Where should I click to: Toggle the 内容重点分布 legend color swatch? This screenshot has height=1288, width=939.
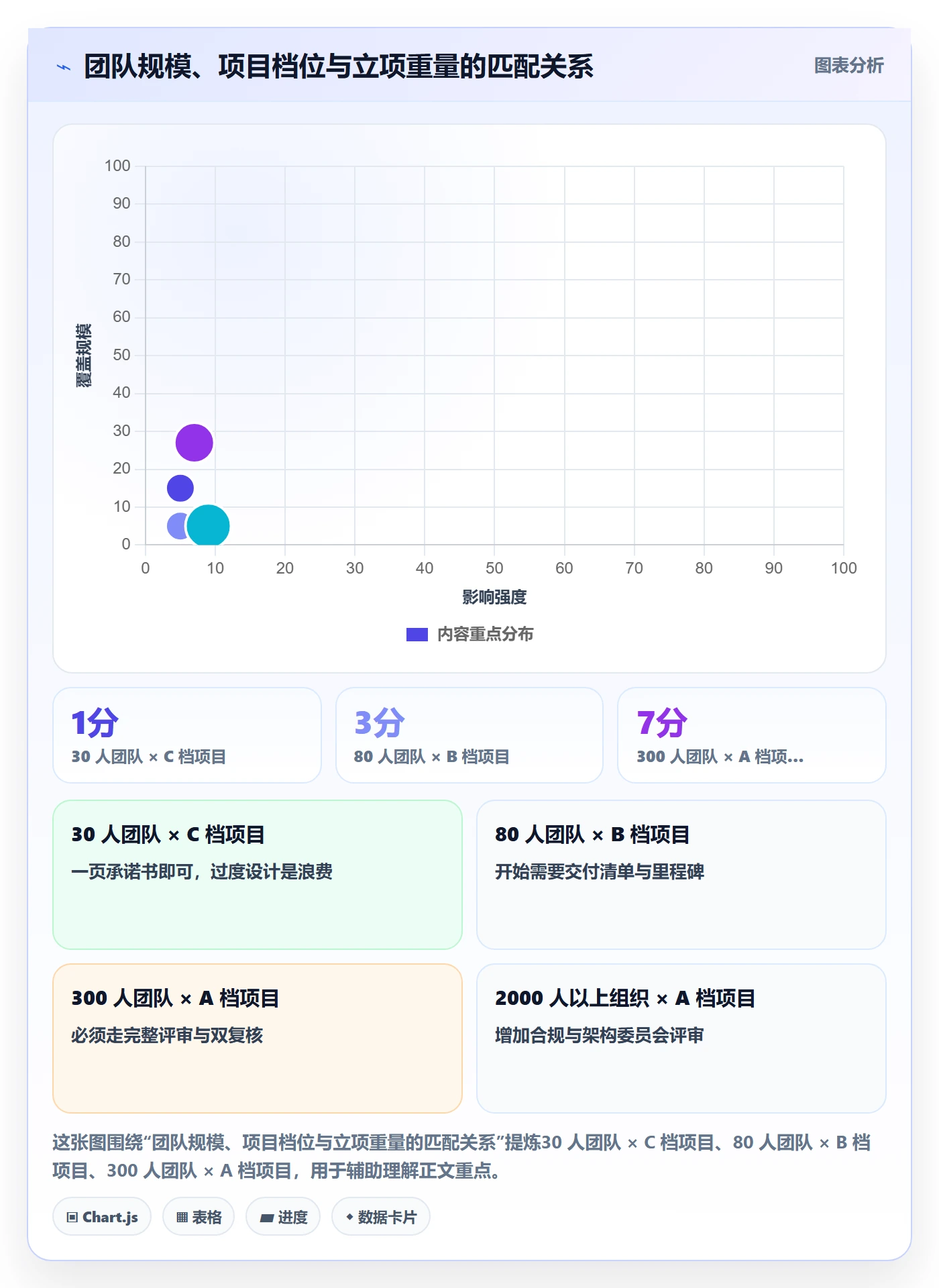click(x=417, y=635)
